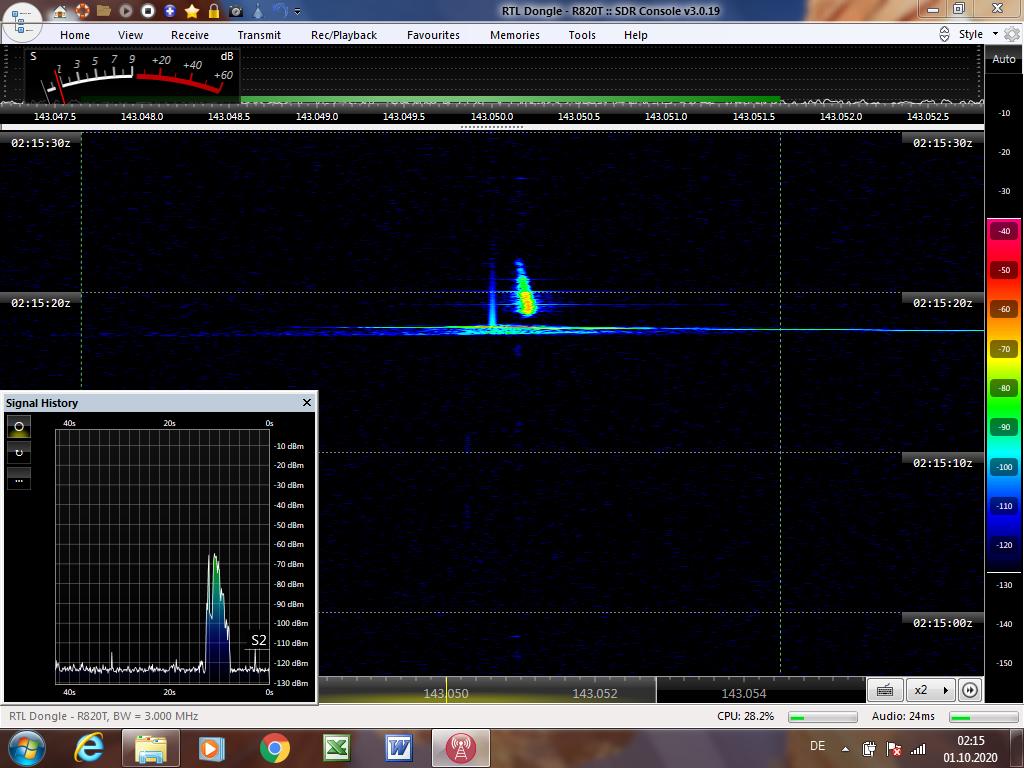This screenshot has height=768, width=1024.
Task: Click the gear settings icon at top right
Action: [x=1012, y=34]
